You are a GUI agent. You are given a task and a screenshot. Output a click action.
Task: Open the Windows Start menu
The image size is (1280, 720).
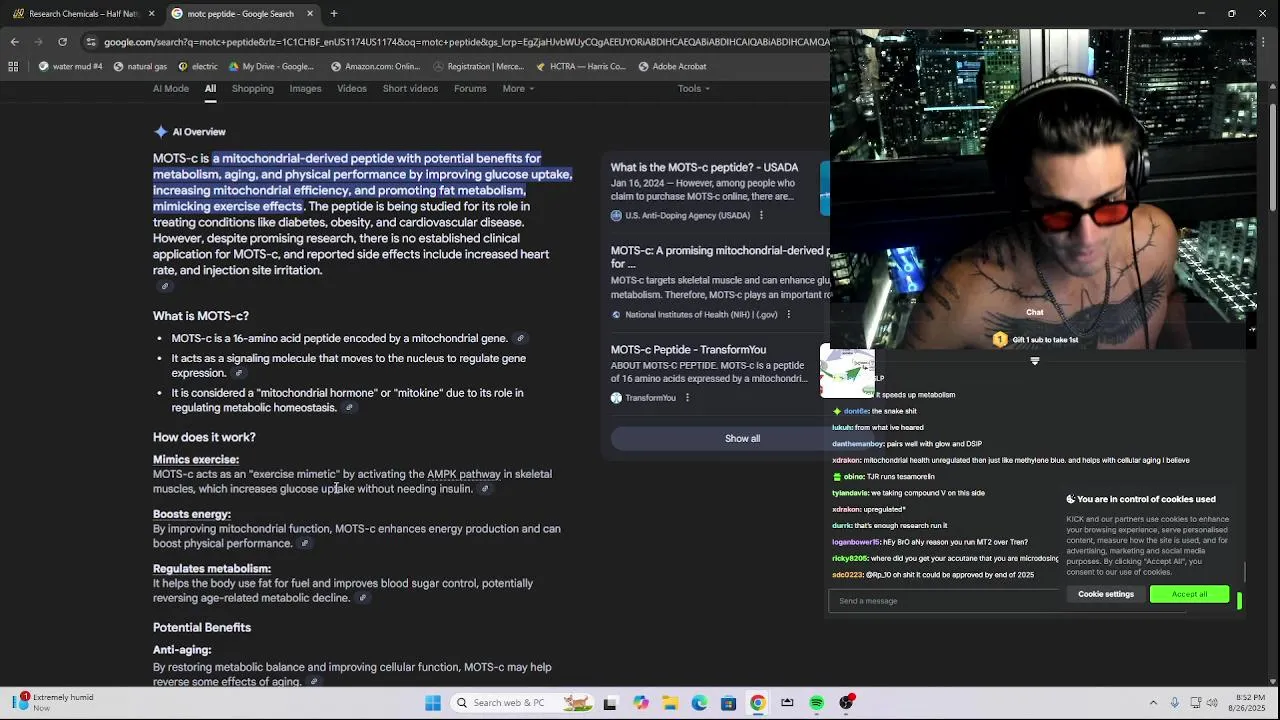[x=433, y=703]
